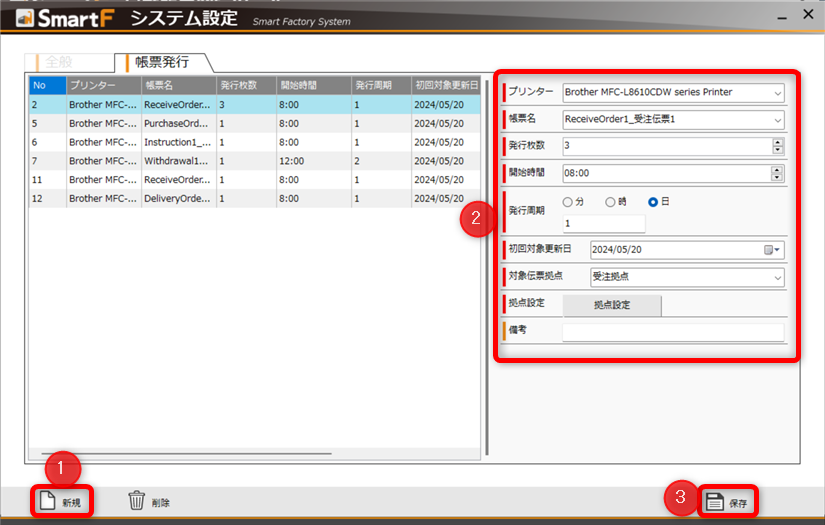Increase 発行枚数 with the up arrow
The width and height of the screenshot is (825, 525).
(x=777, y=142)
